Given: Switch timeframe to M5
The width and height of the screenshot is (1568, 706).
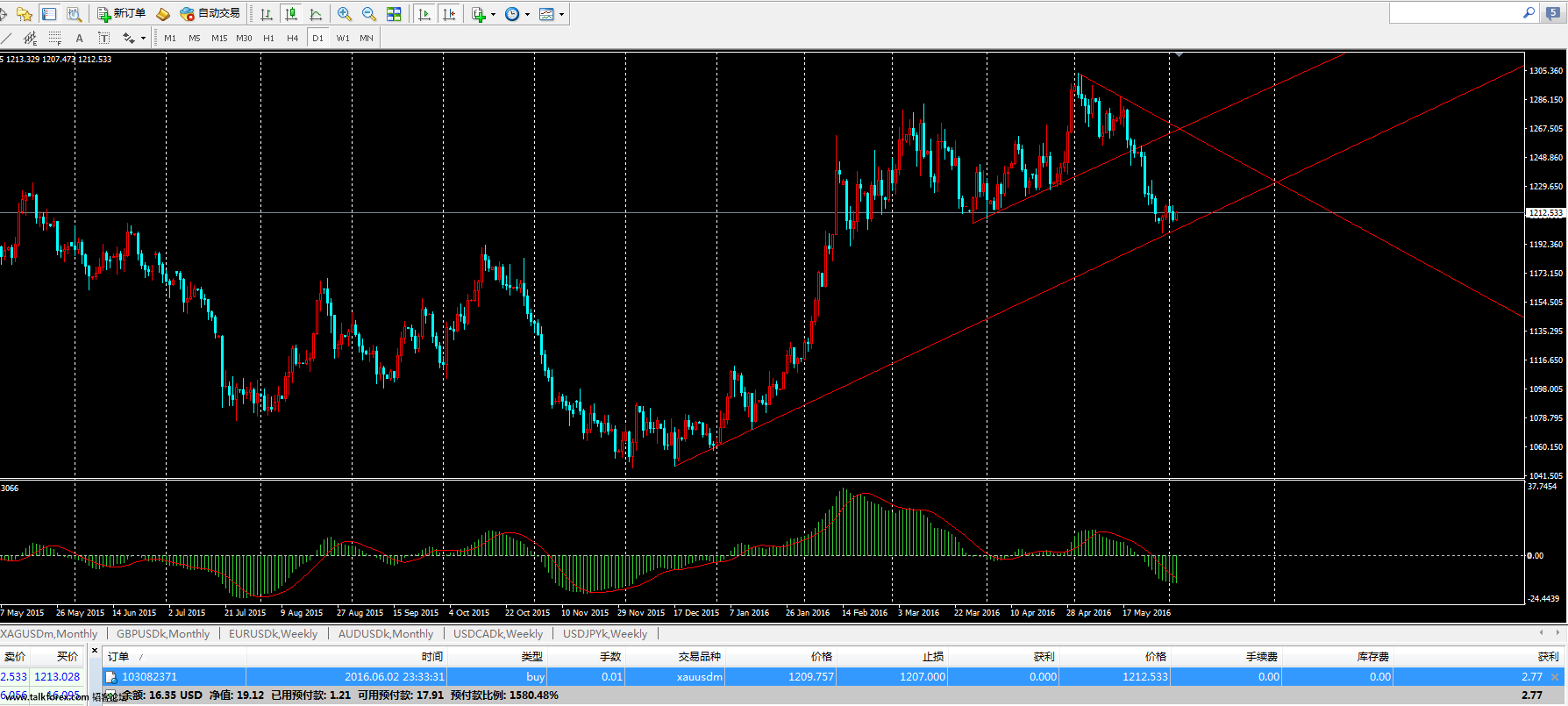Looking at the screenshot, I should click(195, 38).
